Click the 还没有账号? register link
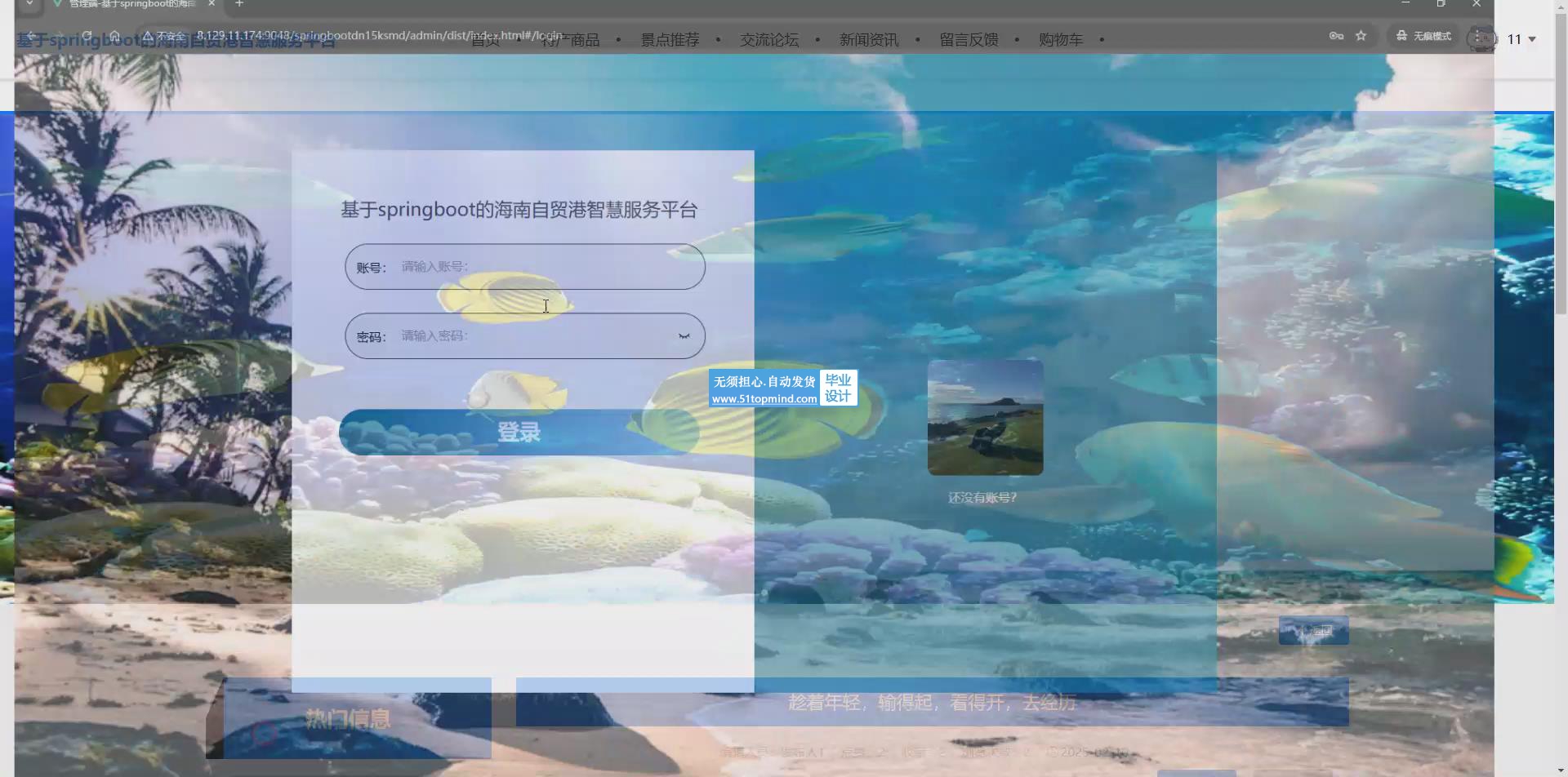The width and height of the screenshot is (1568, 777). tap(982, 498)
